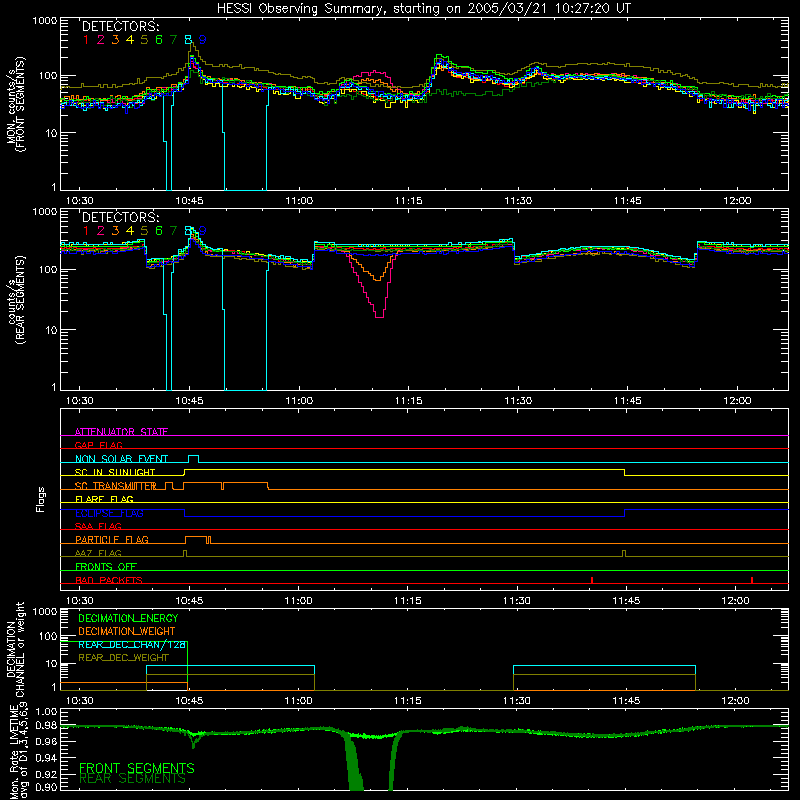Pick green detector 6 in front segments legend
Image resolution: width=800 pixels, height=800 pixels.
pyautogui.click(x=159, y=39)
